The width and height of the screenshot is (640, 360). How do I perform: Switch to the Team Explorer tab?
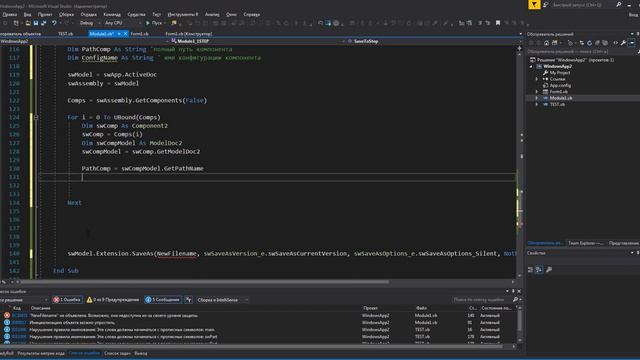586,243
